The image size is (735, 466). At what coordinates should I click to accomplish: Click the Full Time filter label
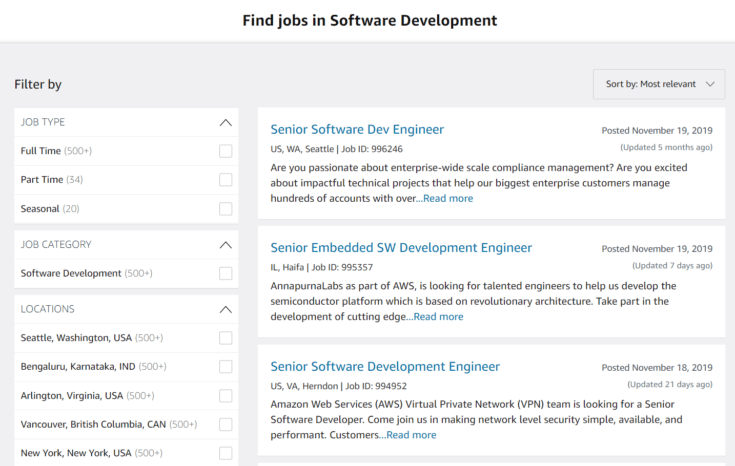41,151
